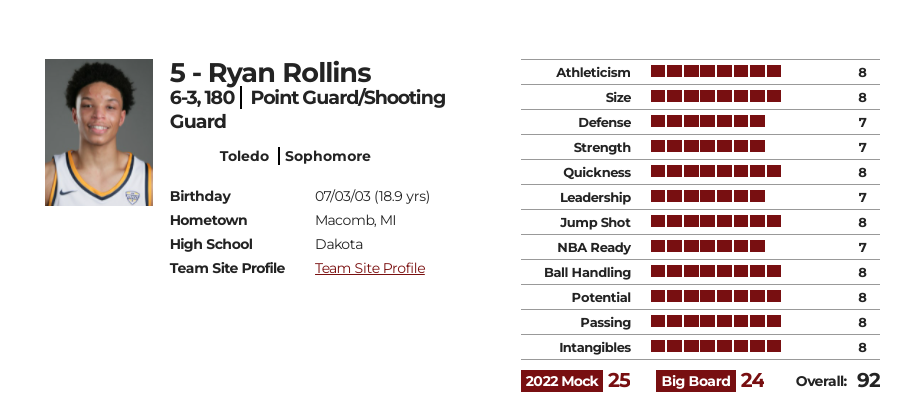900x415 pixels.
Task: Click the high school value Dakota
Action: coord(339,245)
